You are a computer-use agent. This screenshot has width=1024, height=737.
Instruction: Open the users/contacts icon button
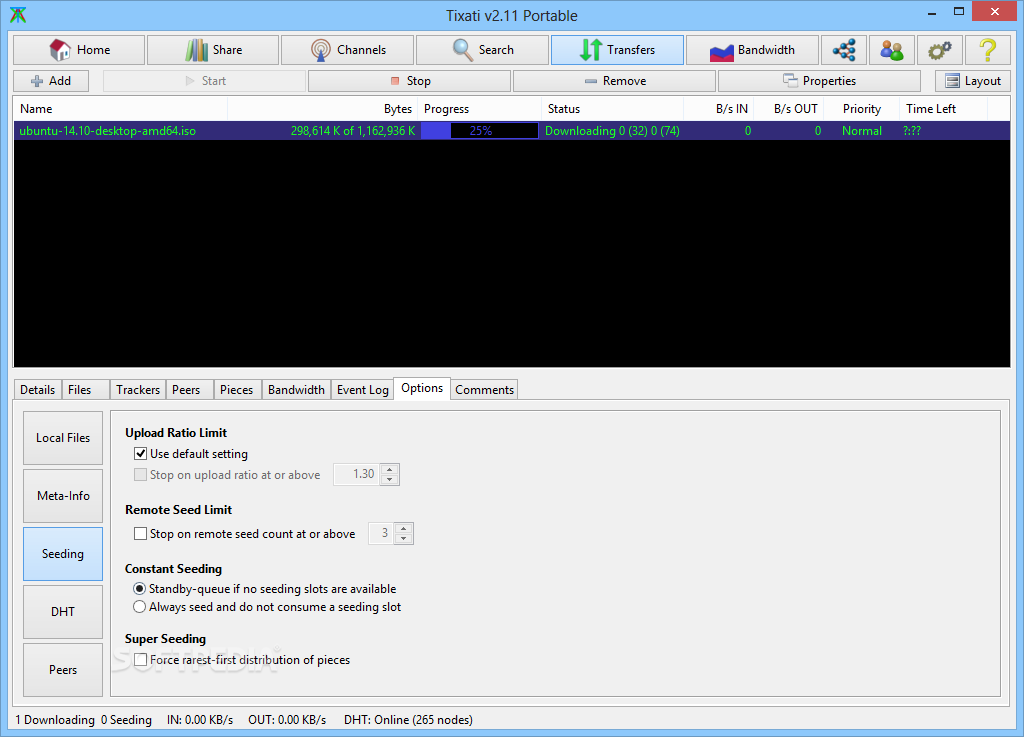click(891, 50)
